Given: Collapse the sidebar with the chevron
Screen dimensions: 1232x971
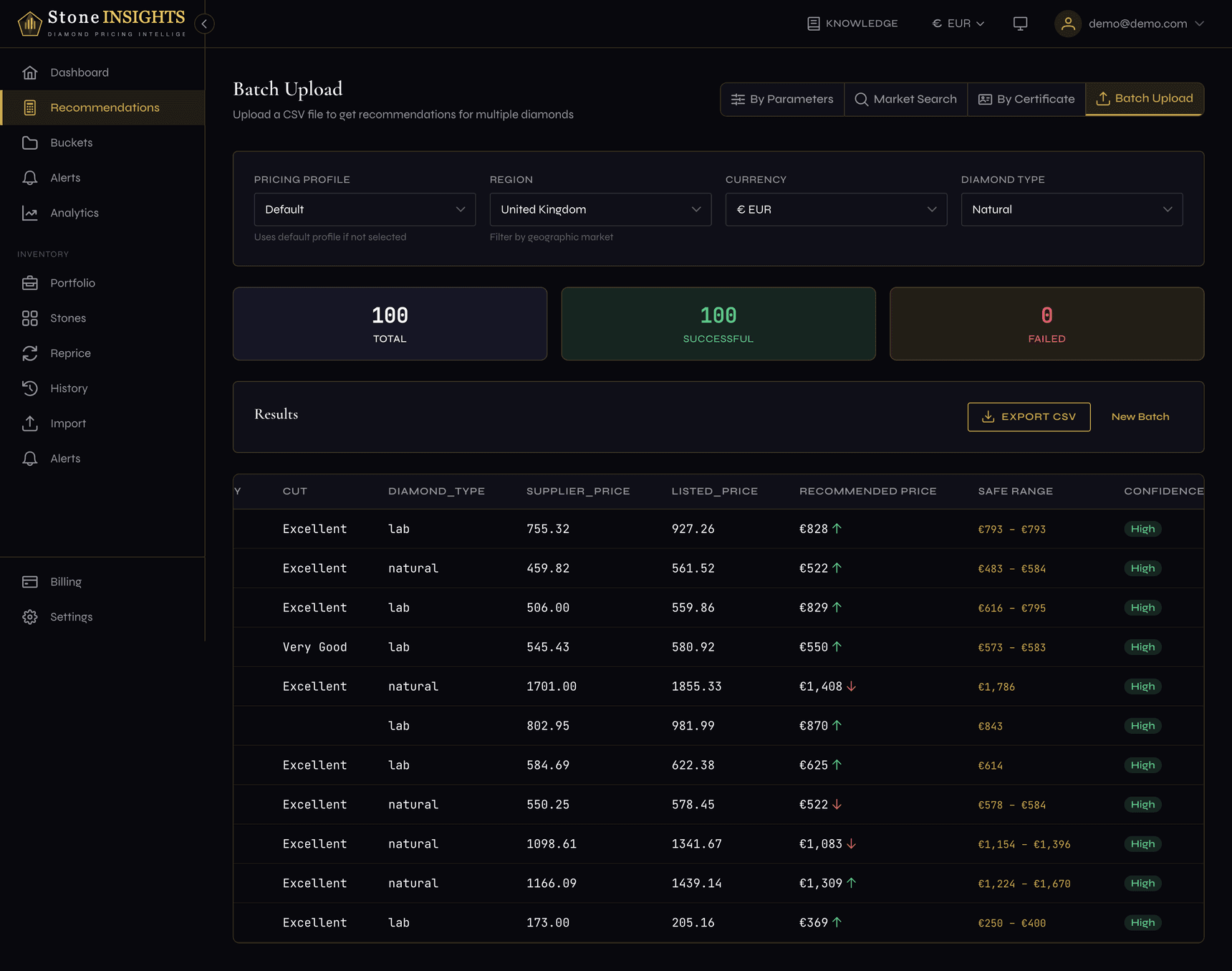Looking at the screenshot, I should tap(204, 24).
